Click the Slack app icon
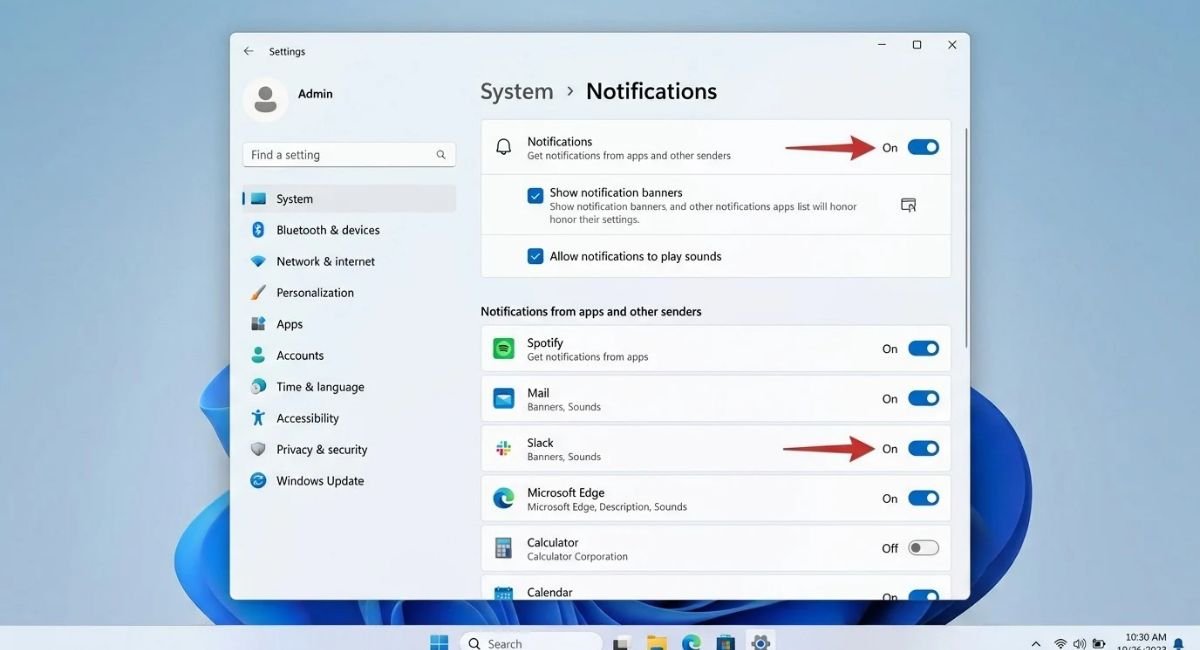The width and height of the screenshot is (1200, 650). coord(504,449)
